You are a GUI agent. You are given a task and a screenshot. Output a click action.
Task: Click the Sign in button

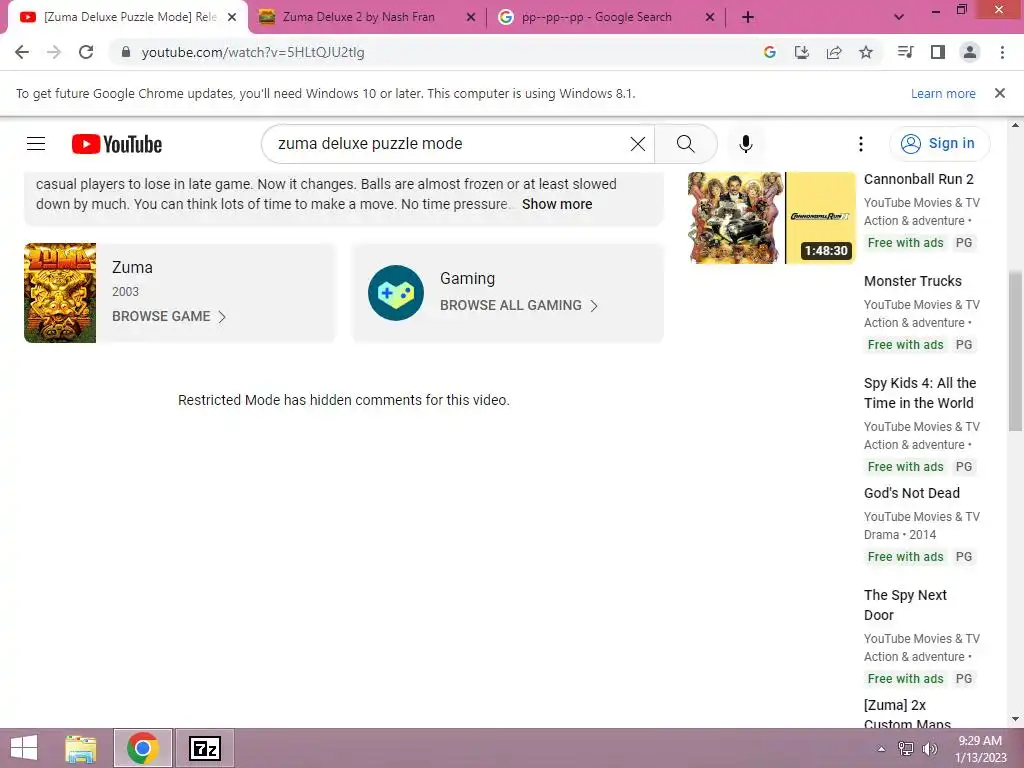[940, 144]
